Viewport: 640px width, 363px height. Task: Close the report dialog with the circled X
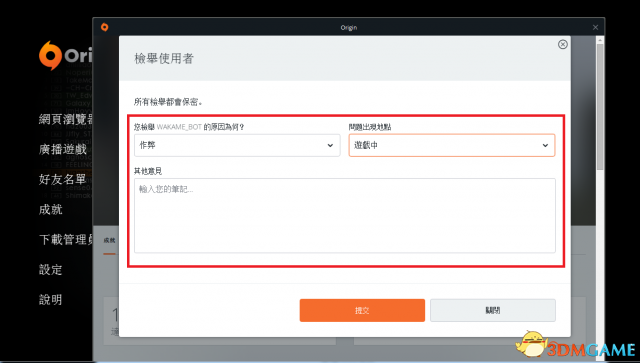pyautogui.click(x=562, y=45)
